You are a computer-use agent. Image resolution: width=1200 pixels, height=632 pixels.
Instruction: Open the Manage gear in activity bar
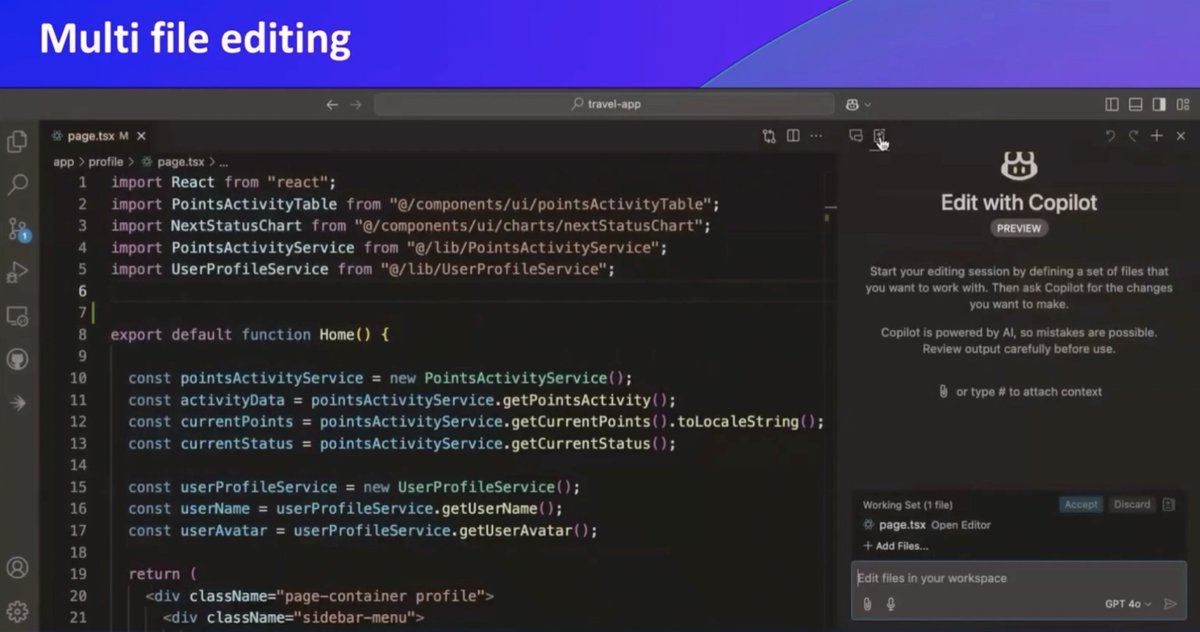pyautogui.click(x=17, y=611)
